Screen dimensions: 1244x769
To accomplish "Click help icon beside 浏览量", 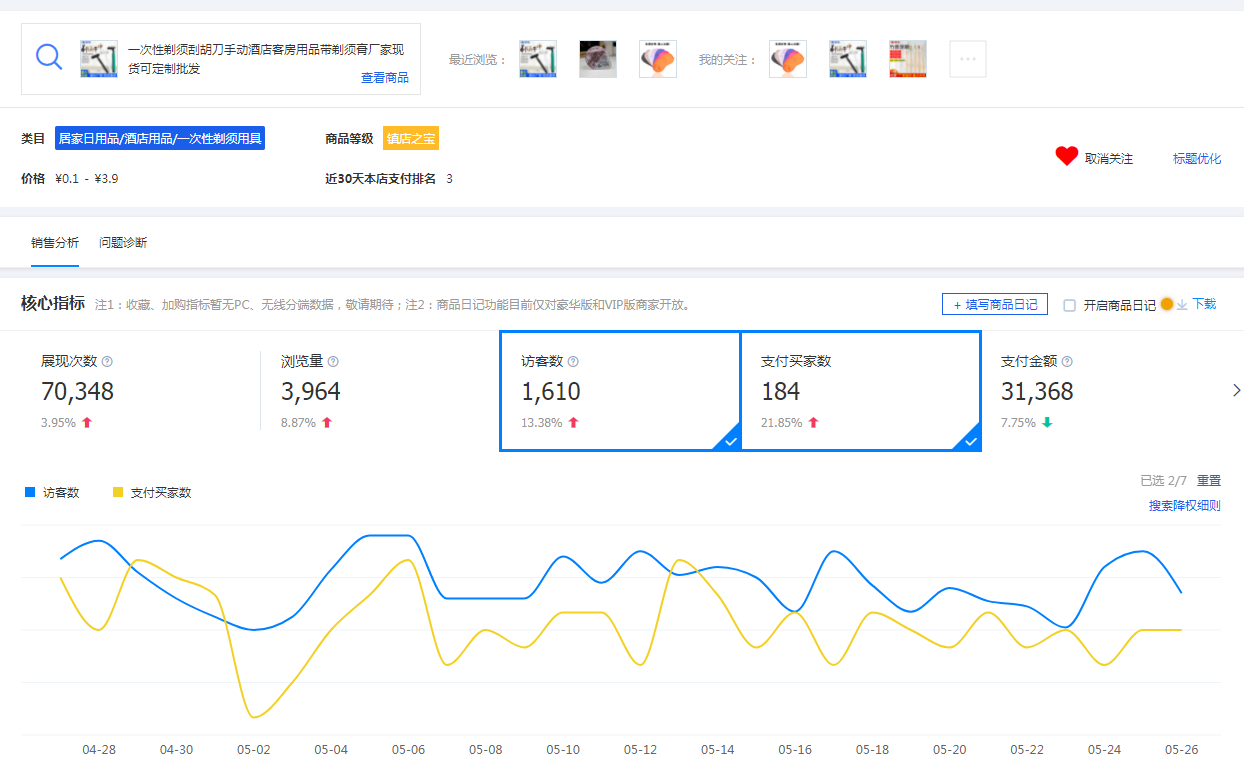I will pos(333,362).
